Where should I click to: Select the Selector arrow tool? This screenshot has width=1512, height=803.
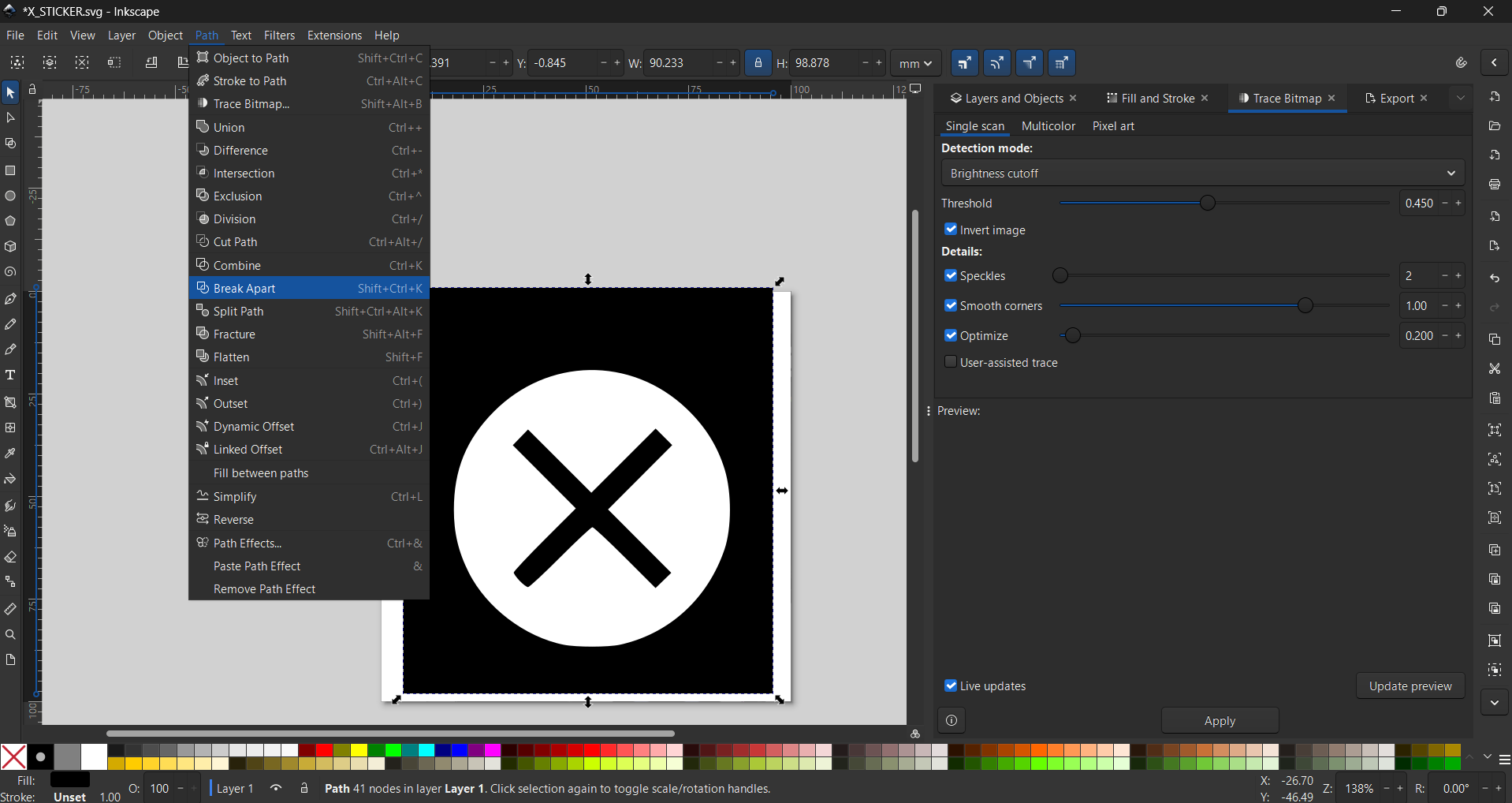coord(10,93)
